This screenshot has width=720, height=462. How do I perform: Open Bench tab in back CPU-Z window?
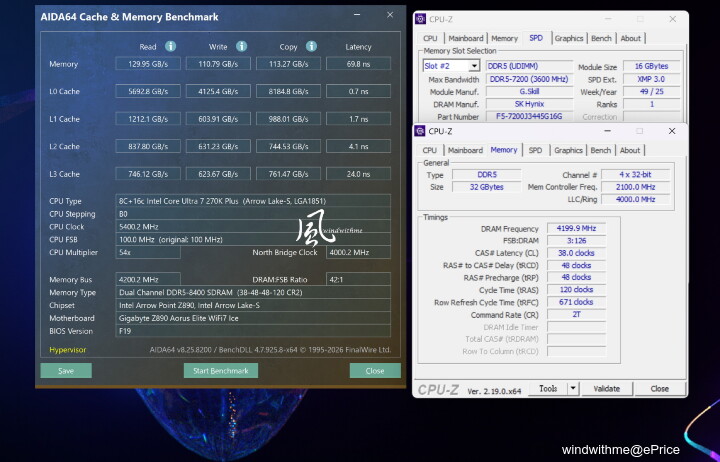tap(601, 38)
